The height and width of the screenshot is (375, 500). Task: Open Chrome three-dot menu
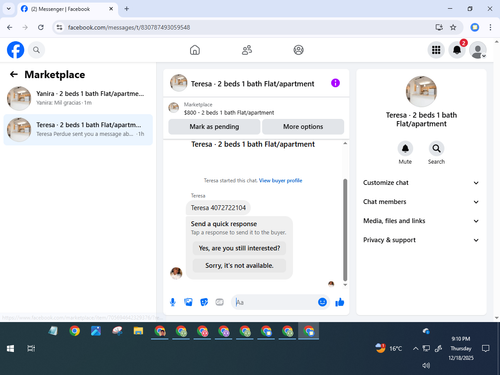click(x=490, y=27)
